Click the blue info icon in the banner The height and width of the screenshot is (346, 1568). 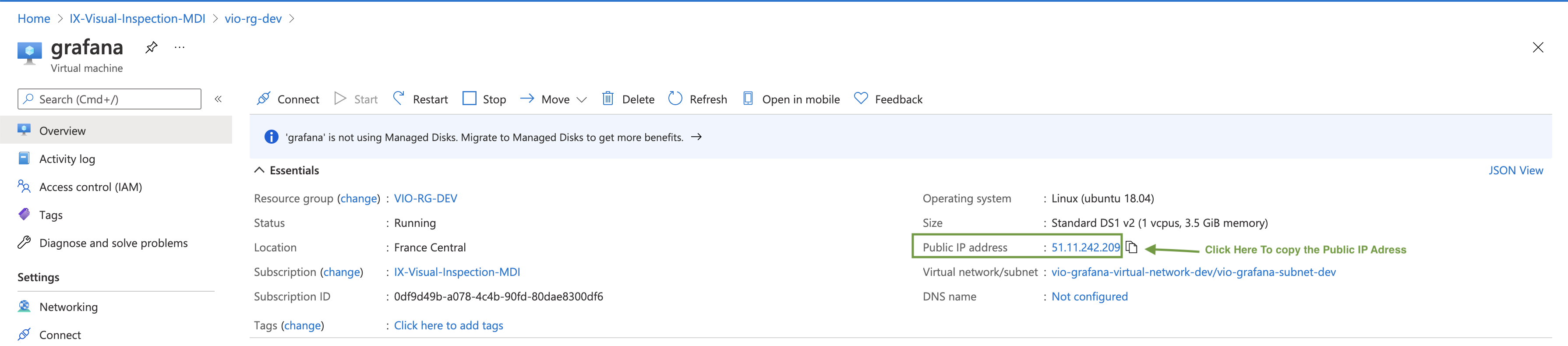point(272,137)
